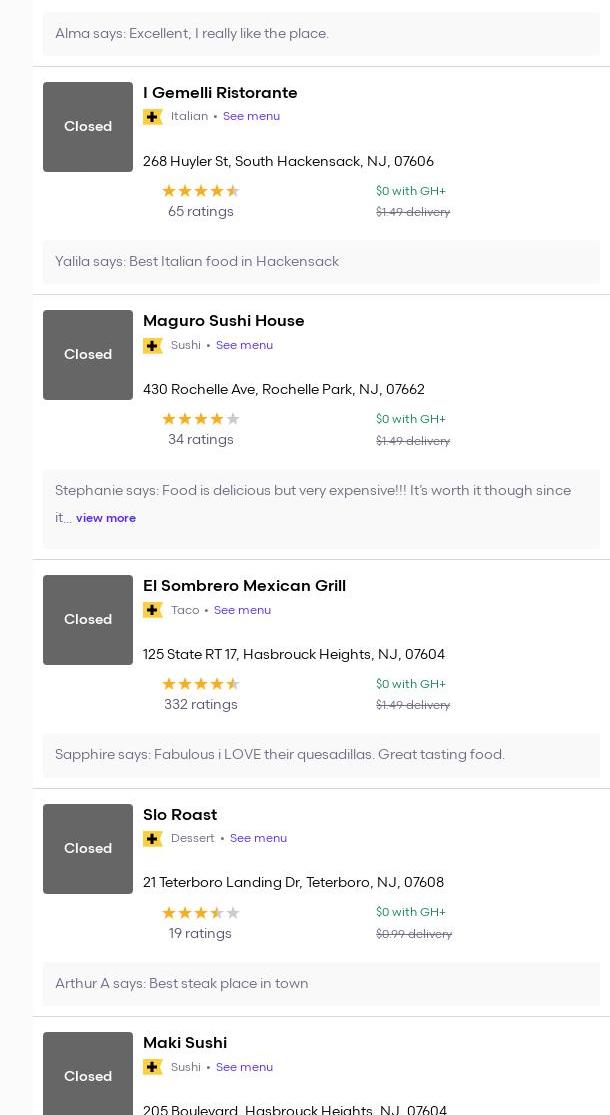Open El Sombrero Mexican Grill title
The image size is (610, 1115).
(244, 586)
